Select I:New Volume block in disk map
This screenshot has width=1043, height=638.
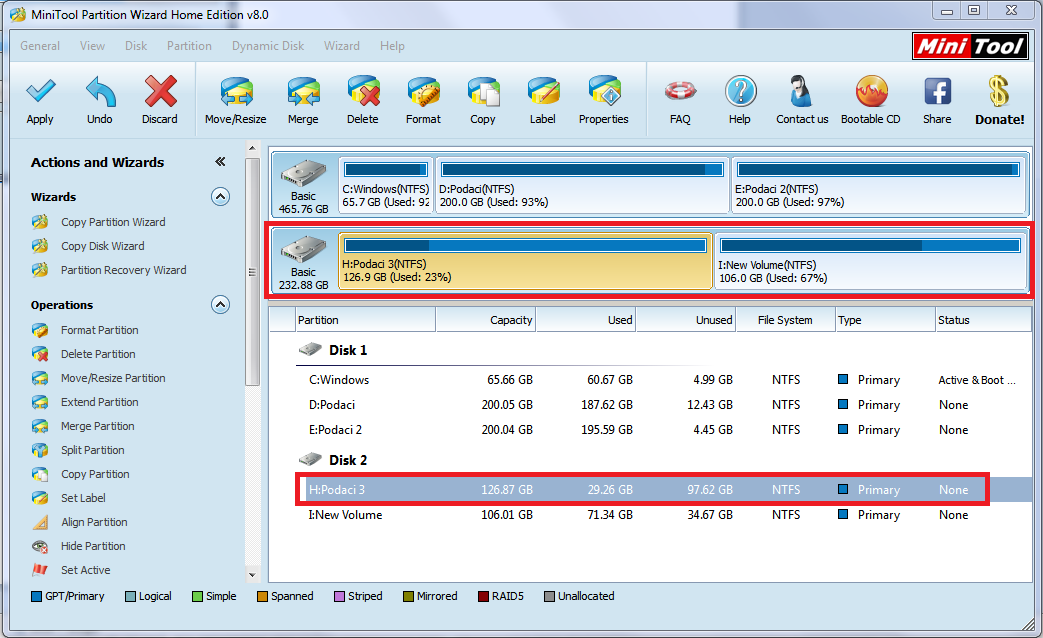[871, 261]
